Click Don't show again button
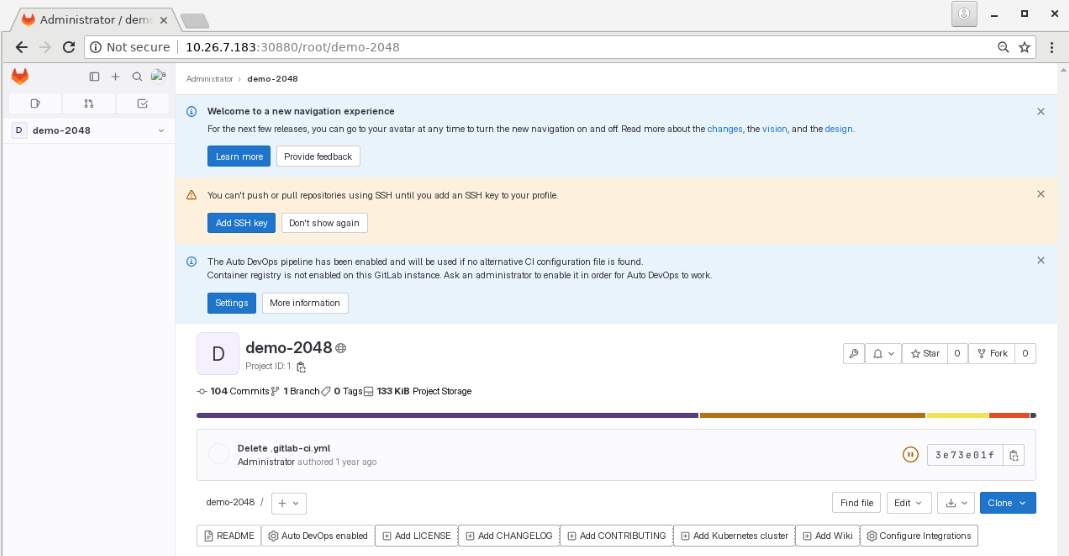The image size is (1069, 556). click(324, 223)
